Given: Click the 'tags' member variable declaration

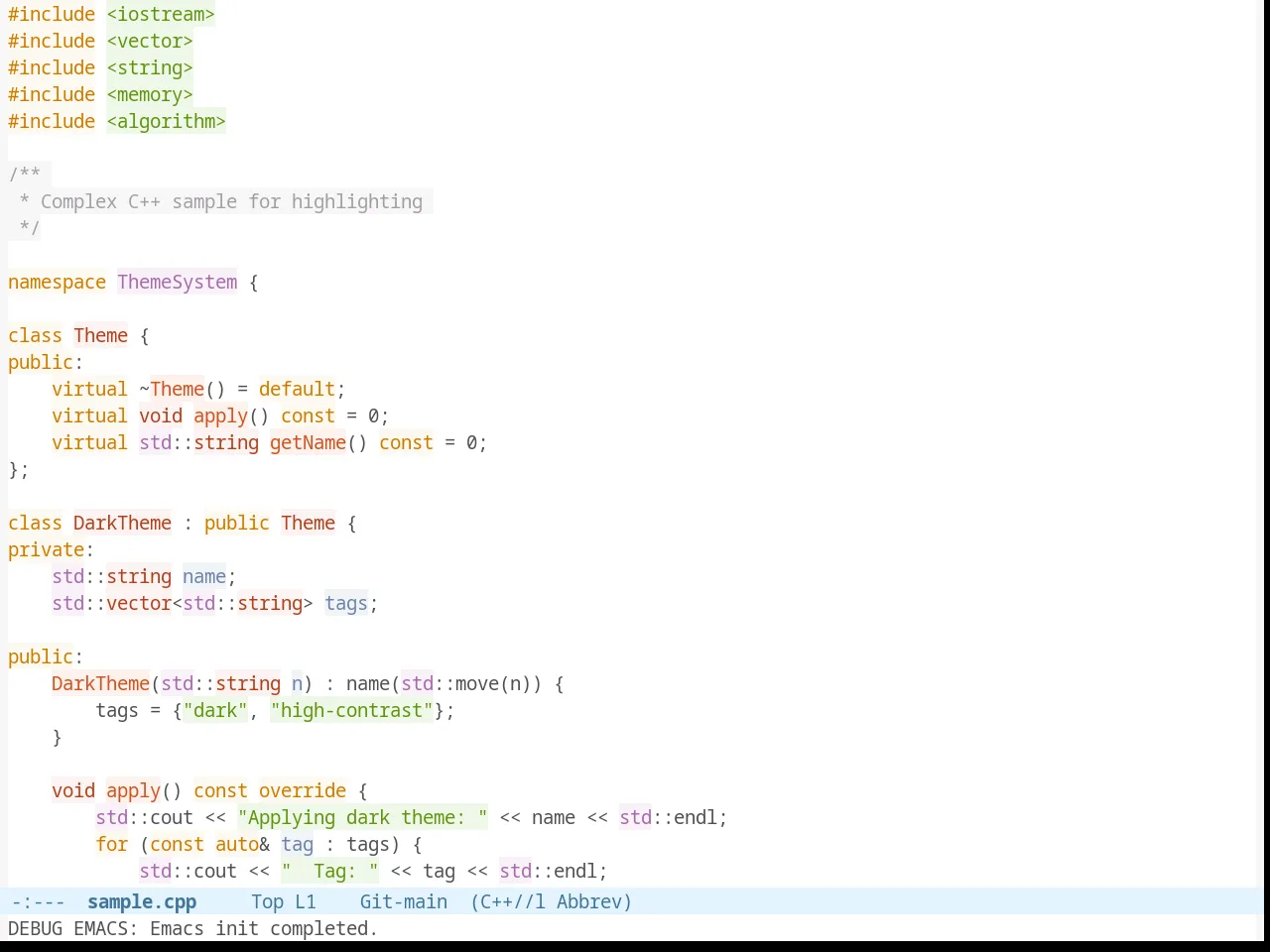Looking at the screenshot, I should (346, 603).
